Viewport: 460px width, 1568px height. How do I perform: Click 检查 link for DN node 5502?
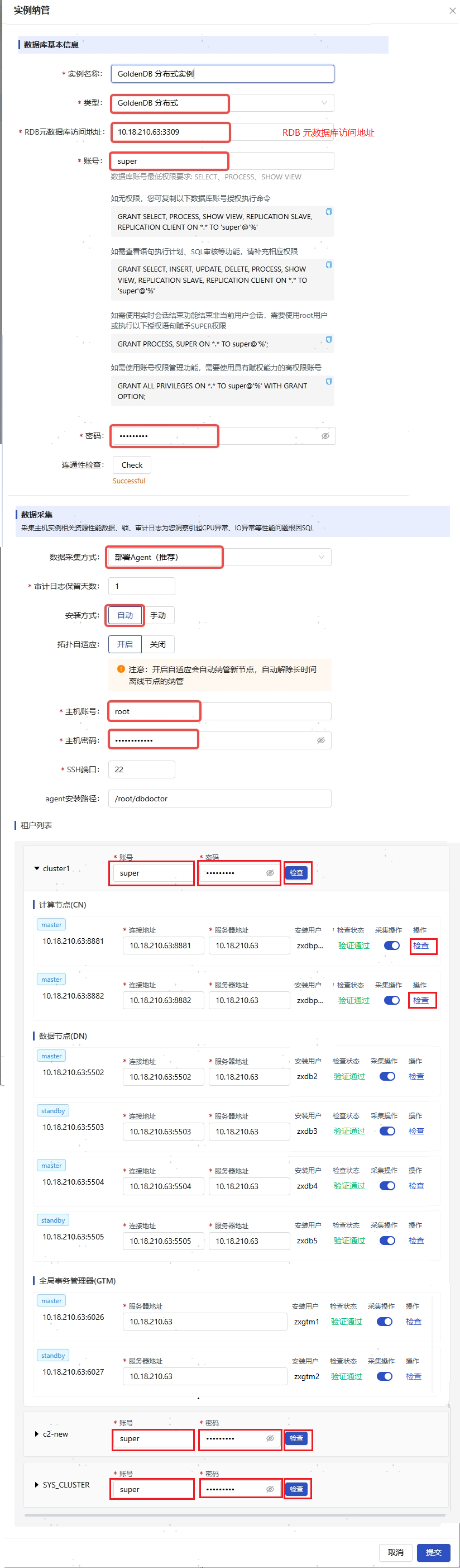pos(416,1076)
